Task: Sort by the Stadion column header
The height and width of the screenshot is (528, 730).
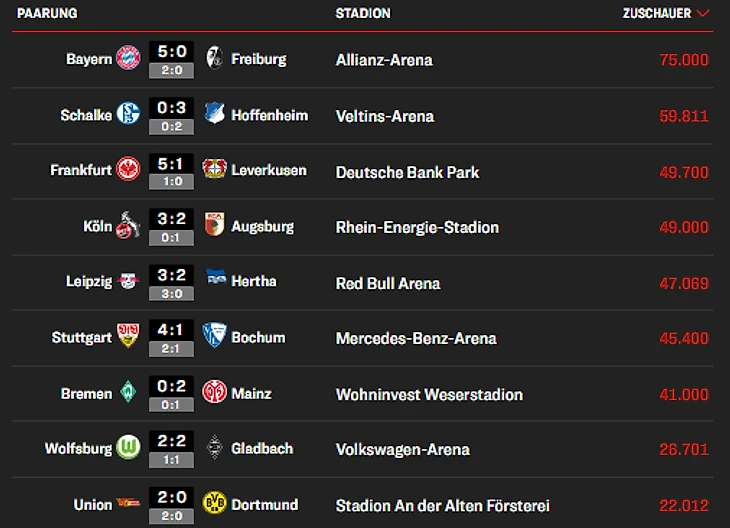Action: coord(363,13)
